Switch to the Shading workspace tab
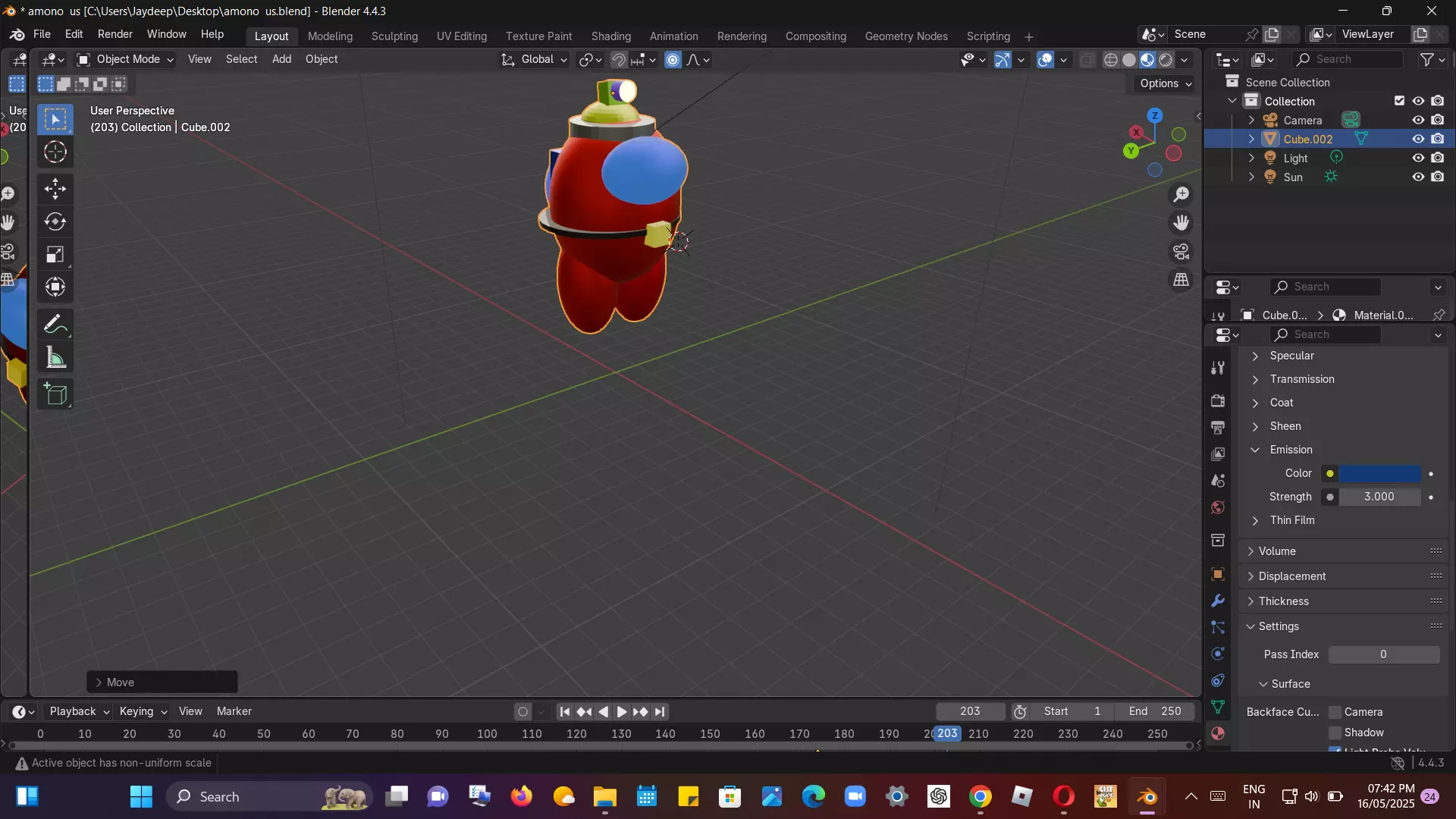Image resolution: width=1456 pixels, height=819 pixels. 610,36
